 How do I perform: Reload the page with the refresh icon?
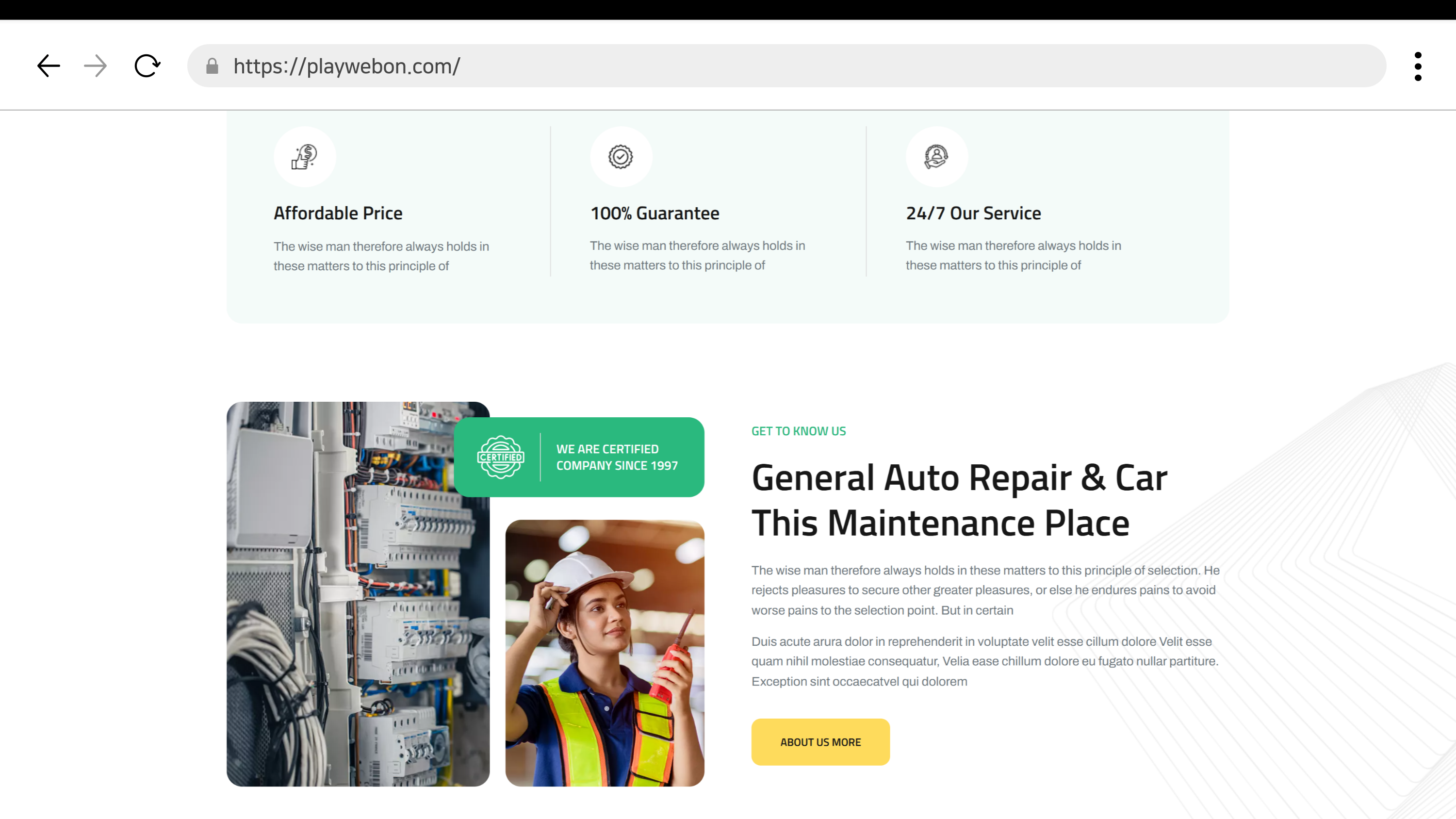tap(147, 66)
